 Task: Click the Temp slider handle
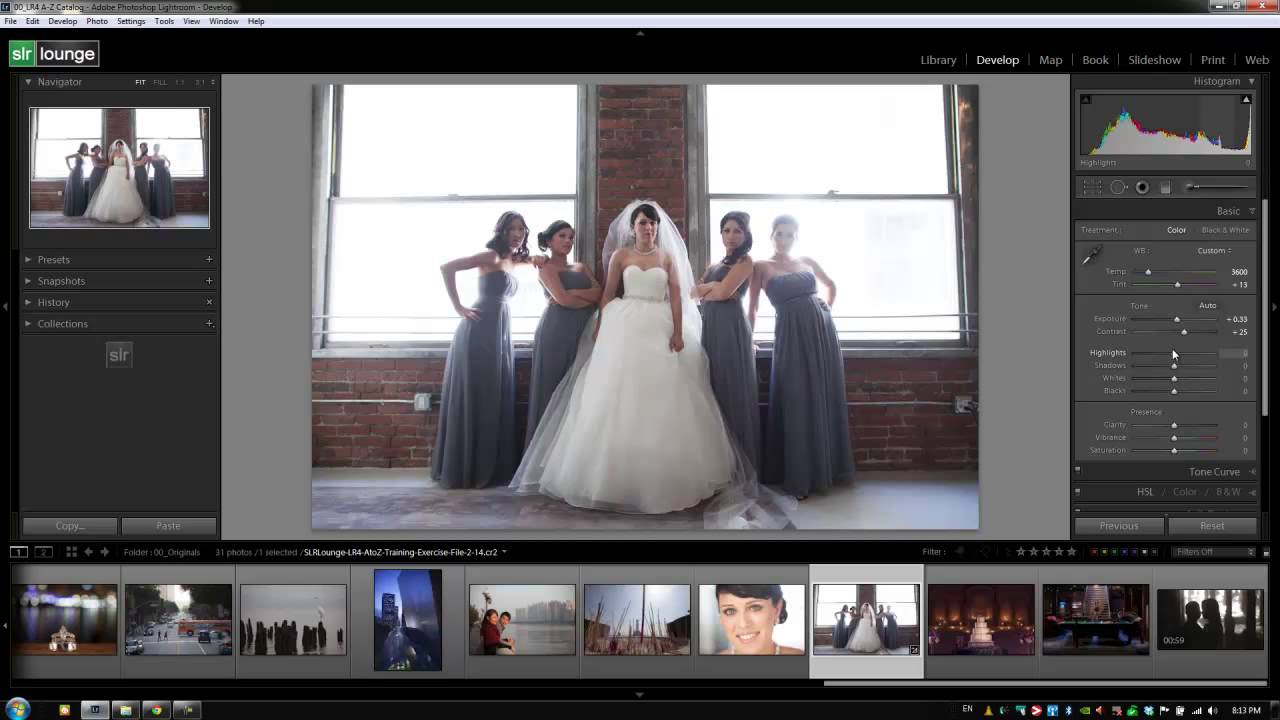(x=1148, y=272)
